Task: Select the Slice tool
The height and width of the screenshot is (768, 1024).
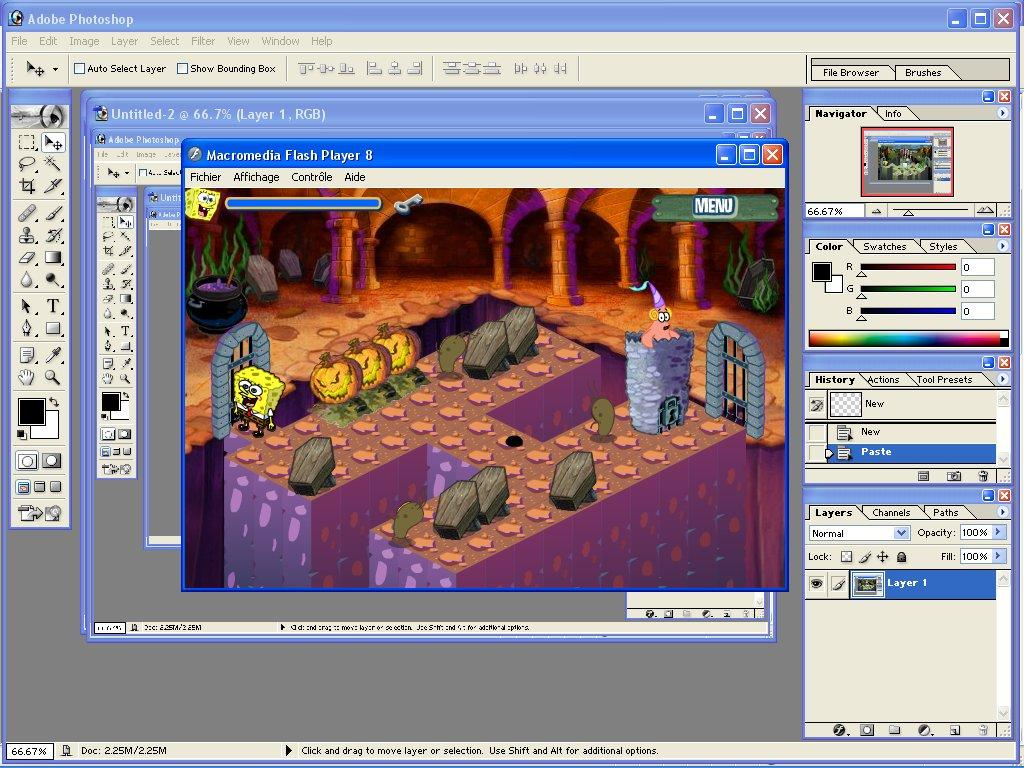Action: [x=52, y=185]
